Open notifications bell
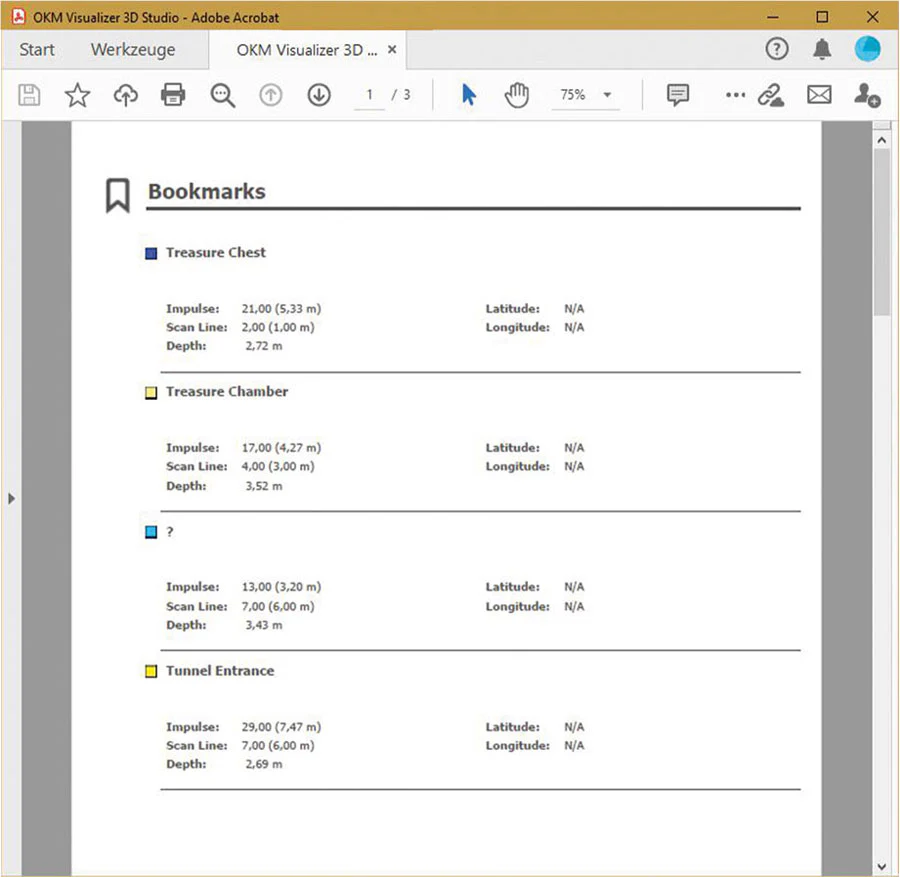 pos(822,49)
